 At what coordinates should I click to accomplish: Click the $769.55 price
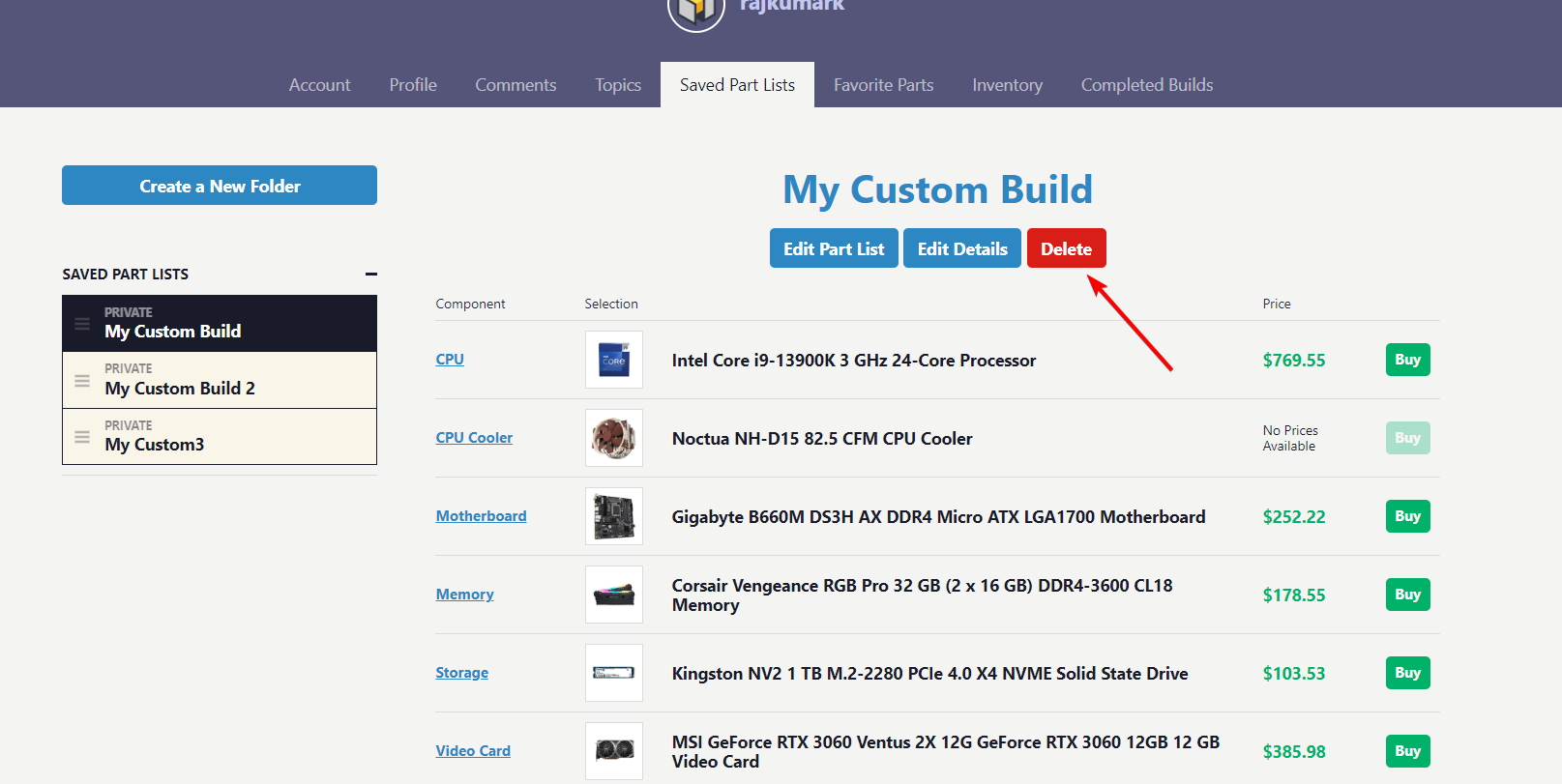point(1294,361)
